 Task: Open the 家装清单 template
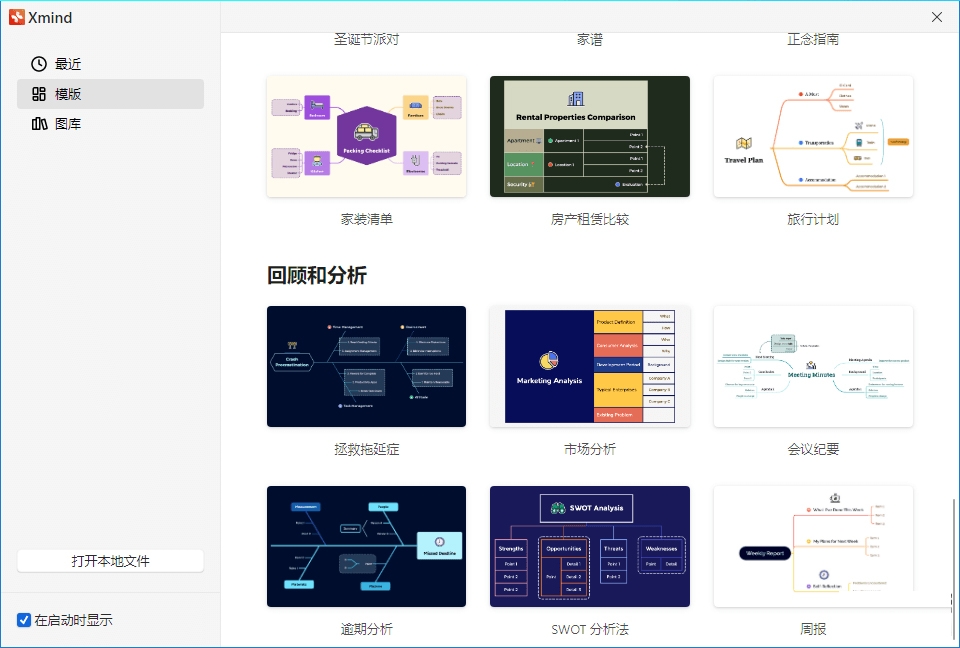(366, 136)
